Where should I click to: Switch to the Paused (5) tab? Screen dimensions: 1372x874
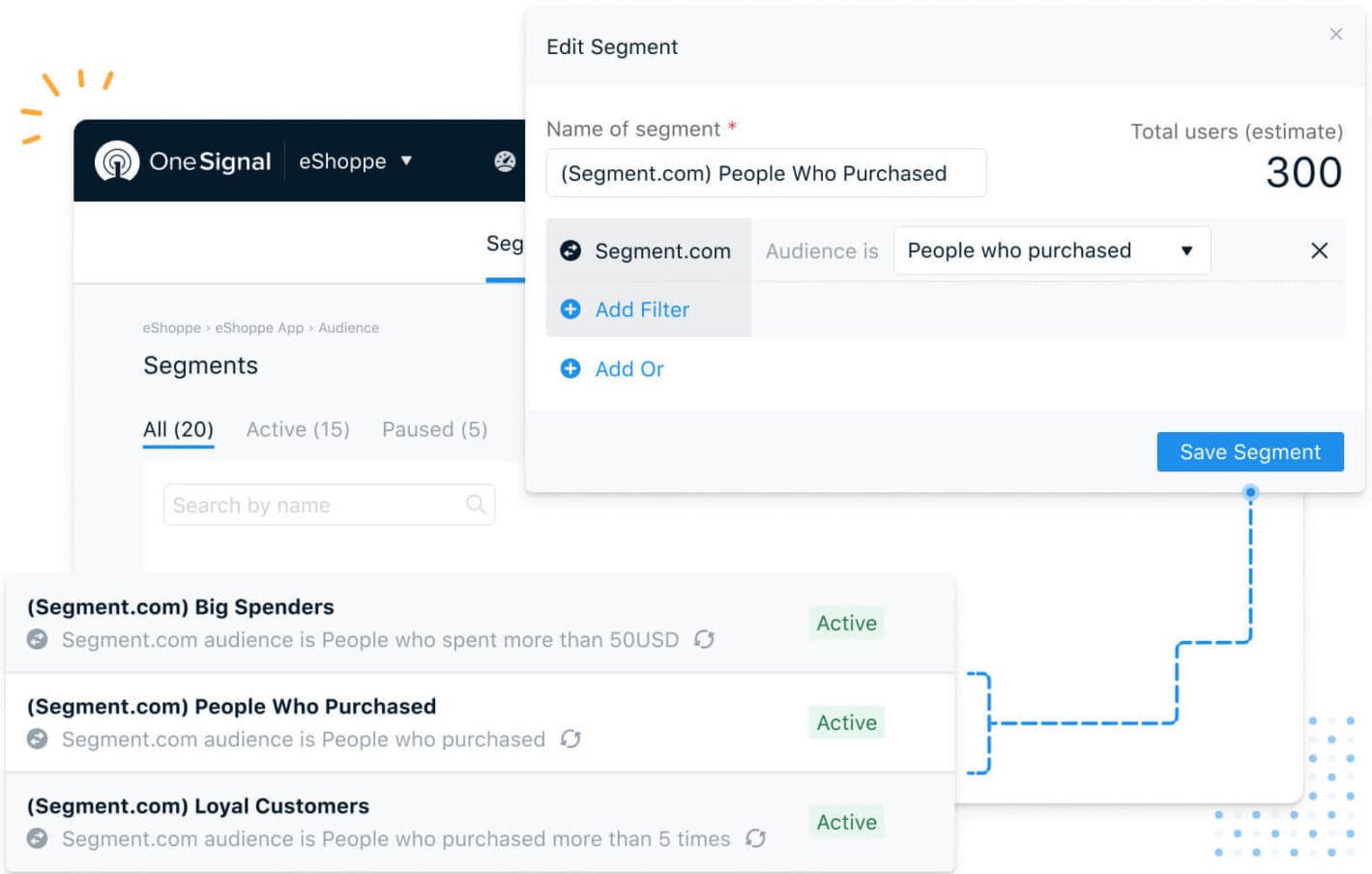pos(434,429)
